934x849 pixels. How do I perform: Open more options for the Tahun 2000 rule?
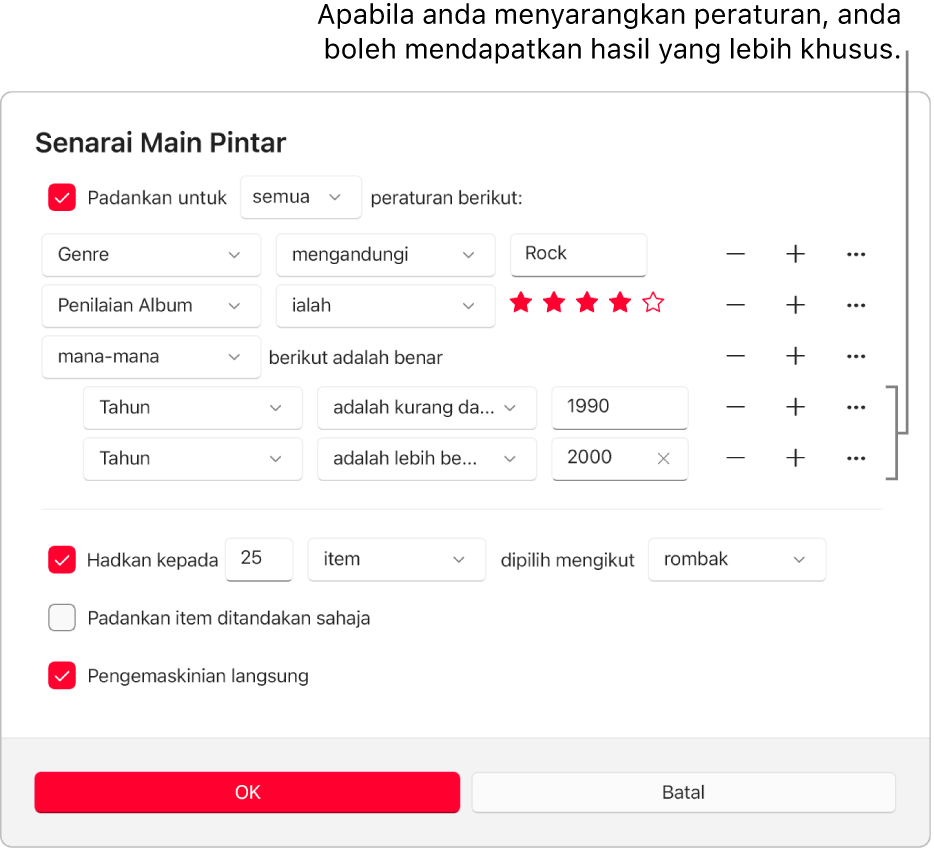856,458
